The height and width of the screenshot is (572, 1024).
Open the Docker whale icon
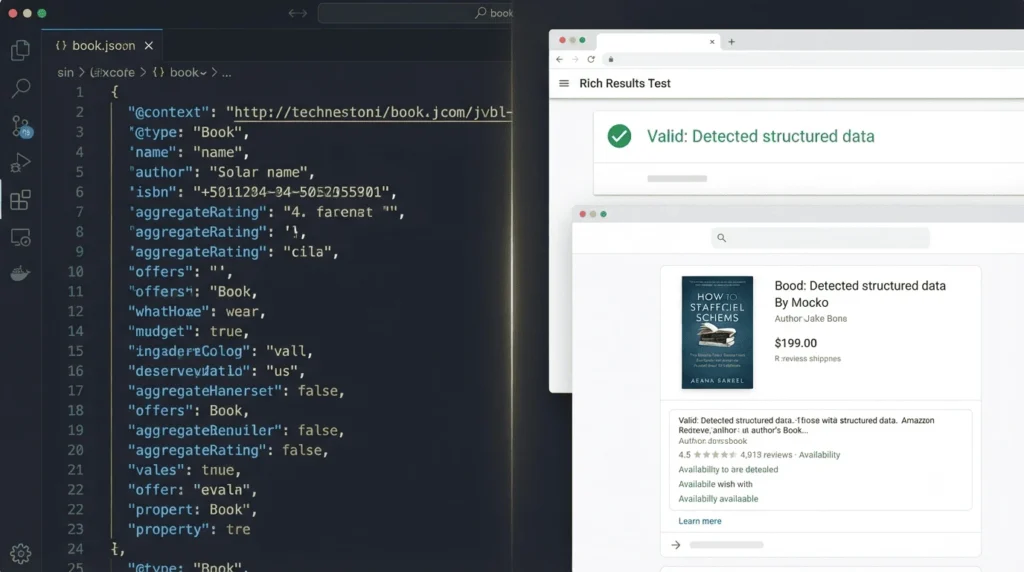tap(20, 274)
